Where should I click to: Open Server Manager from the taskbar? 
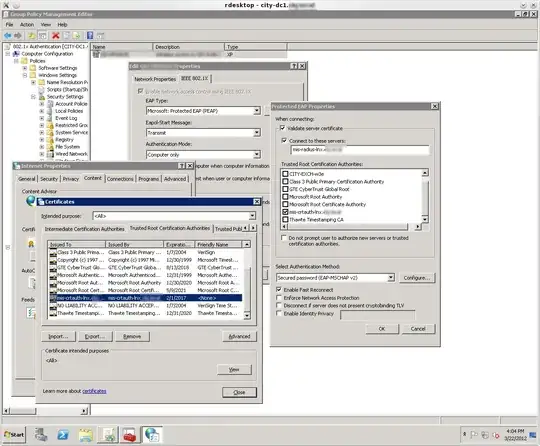41,435
